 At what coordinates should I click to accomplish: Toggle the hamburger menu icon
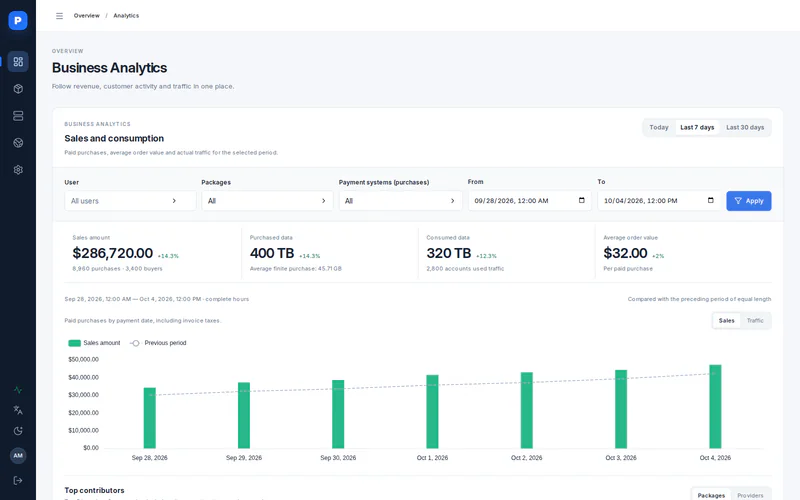click(59, 16)
